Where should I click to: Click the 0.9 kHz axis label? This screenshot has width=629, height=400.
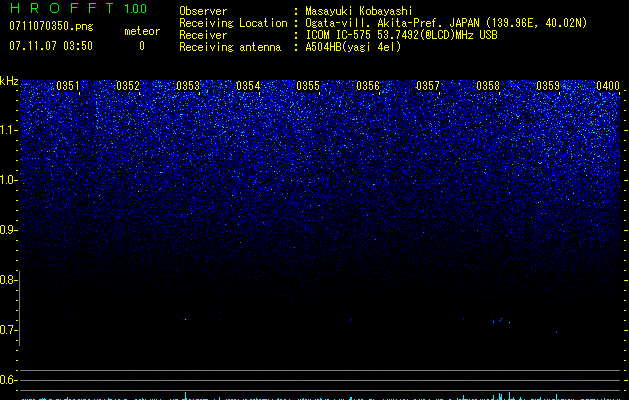coord(8,230)
